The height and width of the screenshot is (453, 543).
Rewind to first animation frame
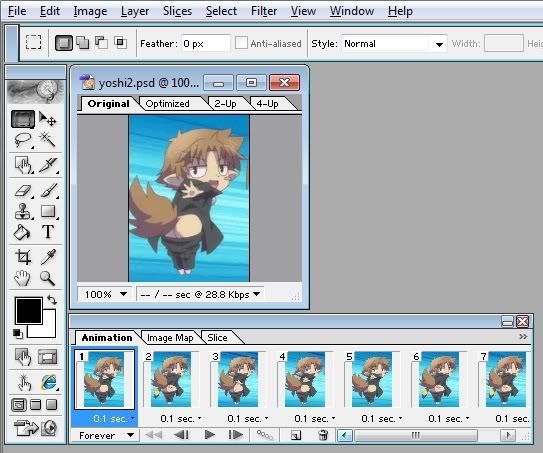pos(153,435)
